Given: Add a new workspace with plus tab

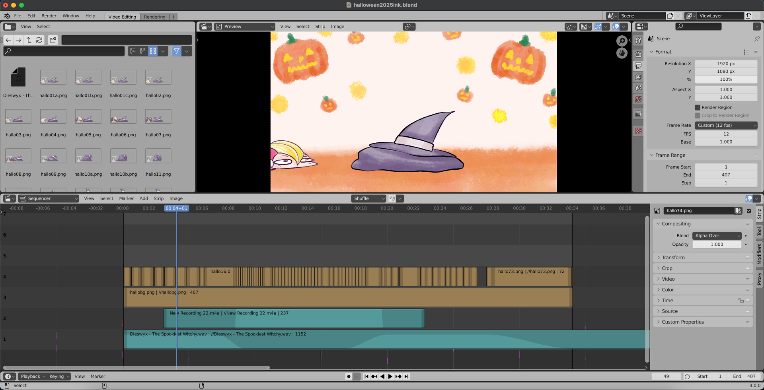Looking at the screenshot, I should (x=172, y=17).
